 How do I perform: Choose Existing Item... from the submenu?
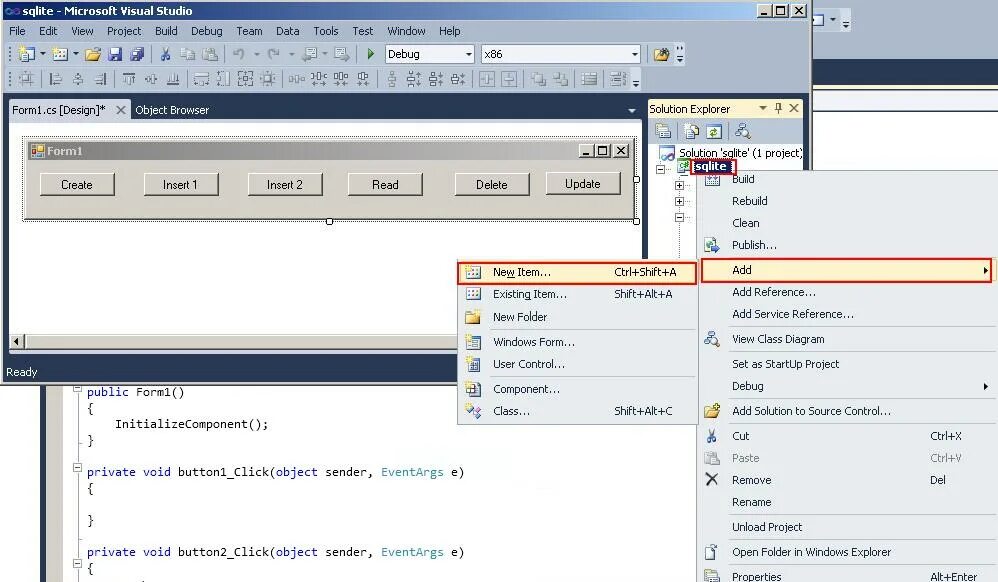(x=577, y=294)
